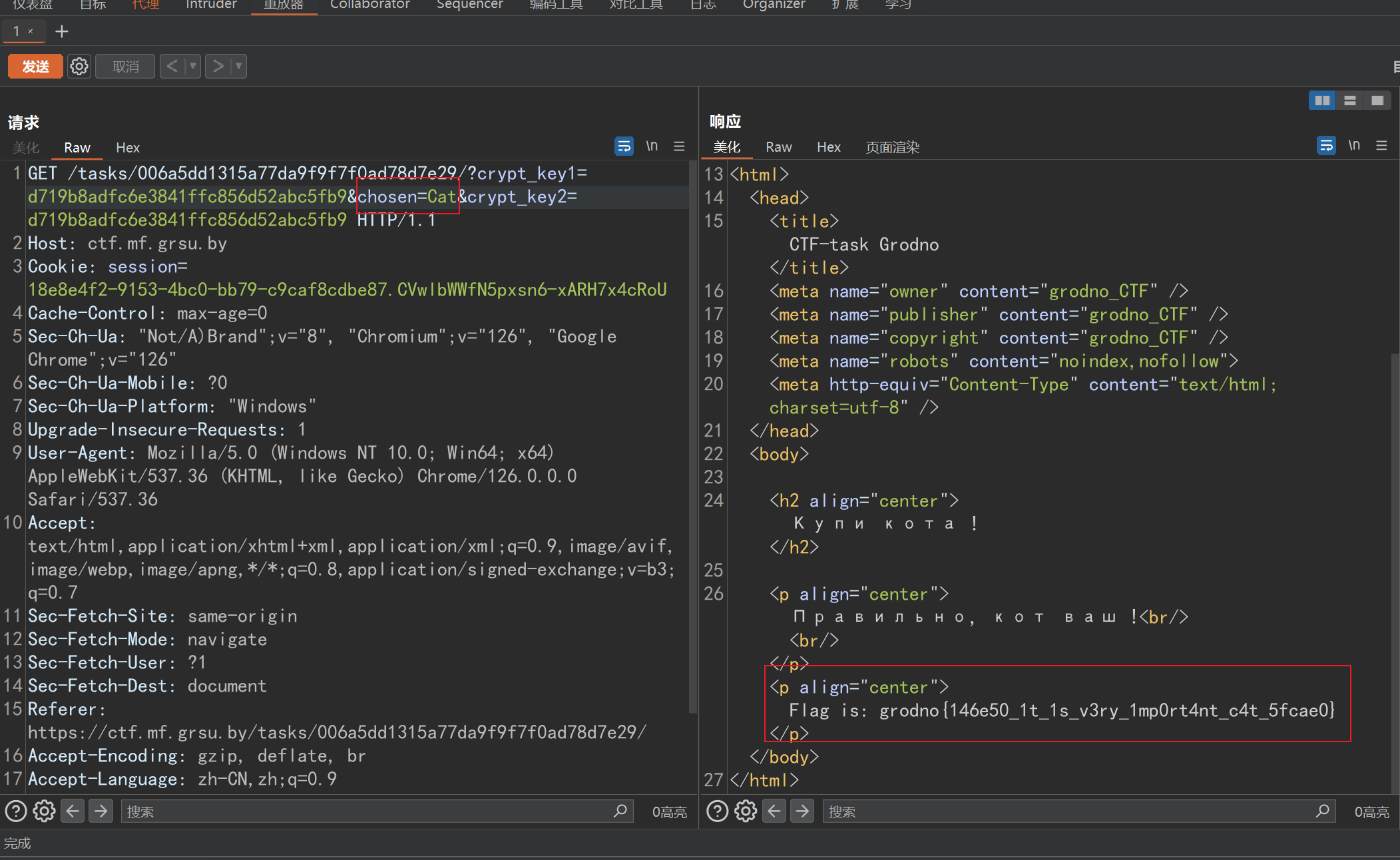
Task: Open the 对比工具 Comparer tab
Action: click(x=636, y=5)
